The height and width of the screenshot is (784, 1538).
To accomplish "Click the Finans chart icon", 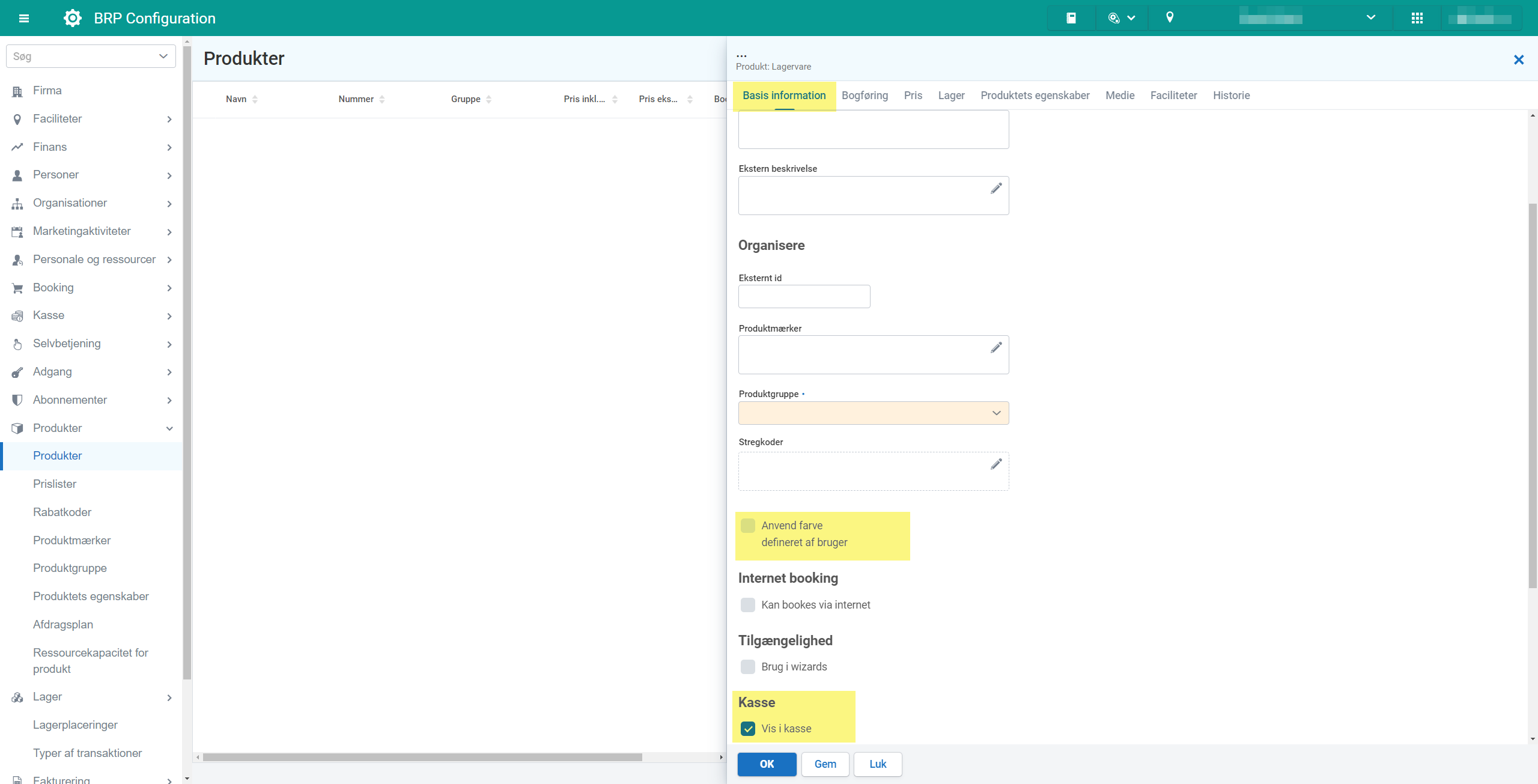I will pos(17,147).
